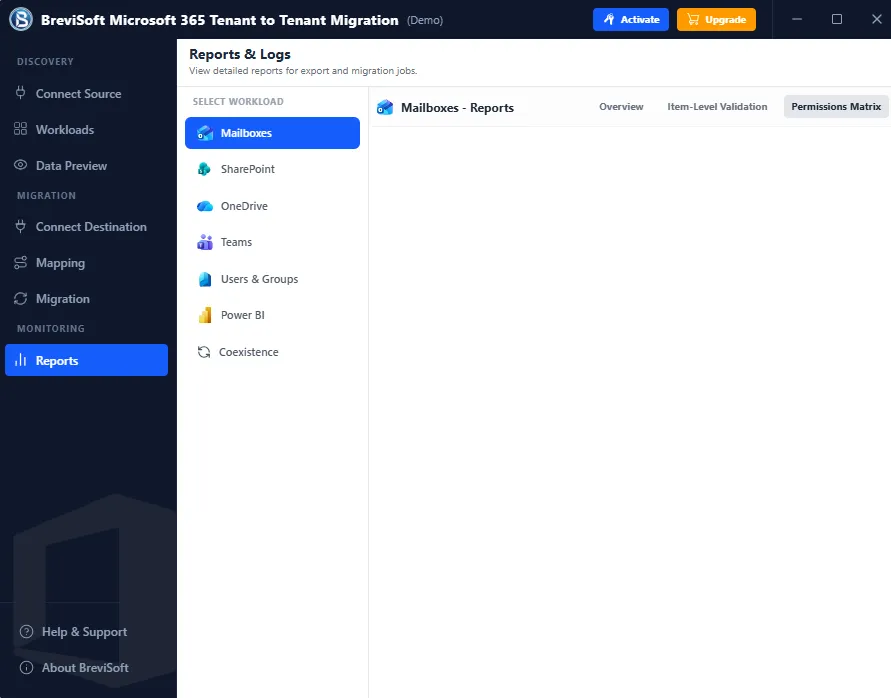Screen dimensions: 891x698
Task: Click the Coexistence sync icon
Action: 204,352
